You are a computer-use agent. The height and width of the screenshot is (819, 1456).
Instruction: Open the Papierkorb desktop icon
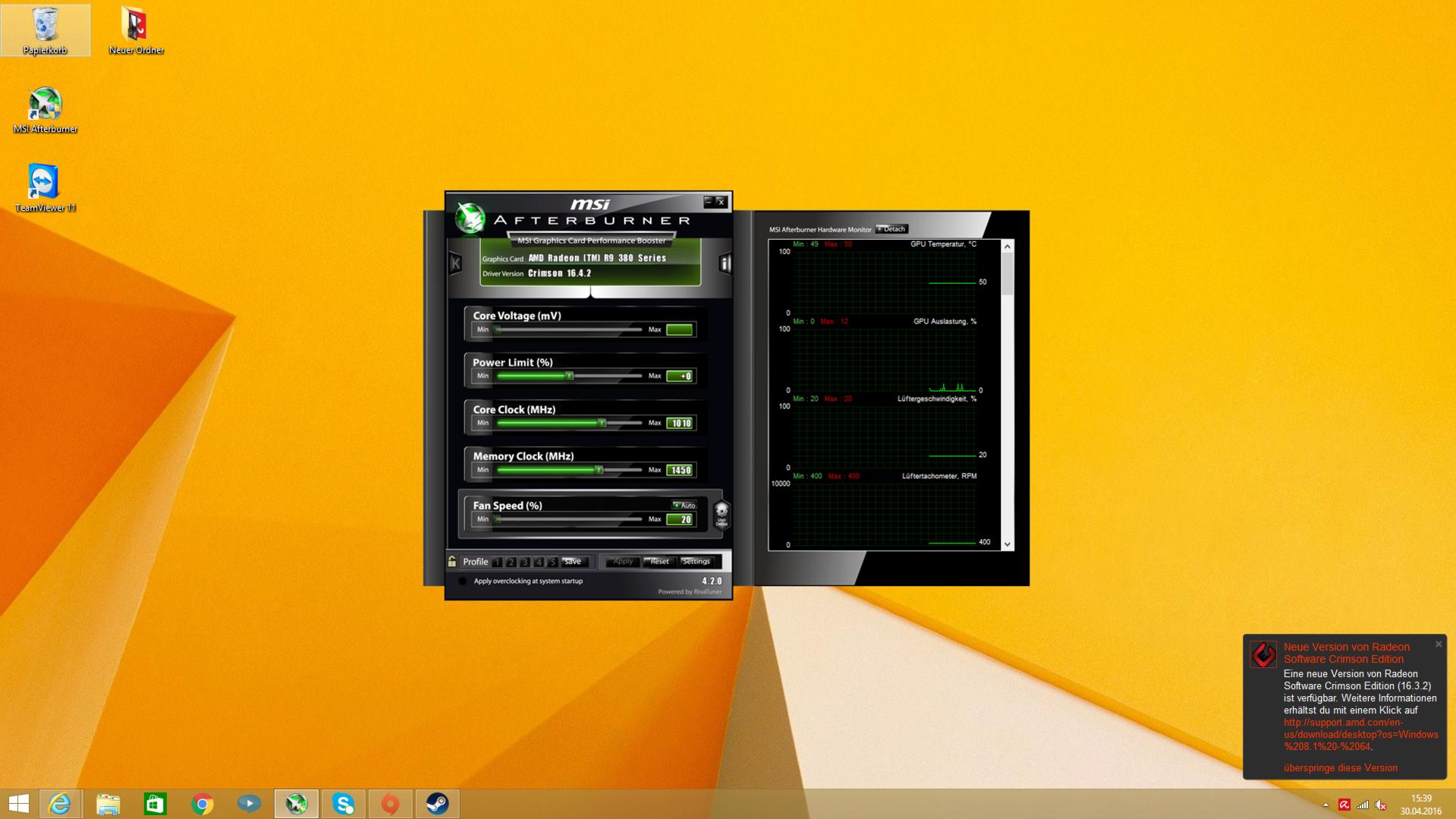coord(46,30)
